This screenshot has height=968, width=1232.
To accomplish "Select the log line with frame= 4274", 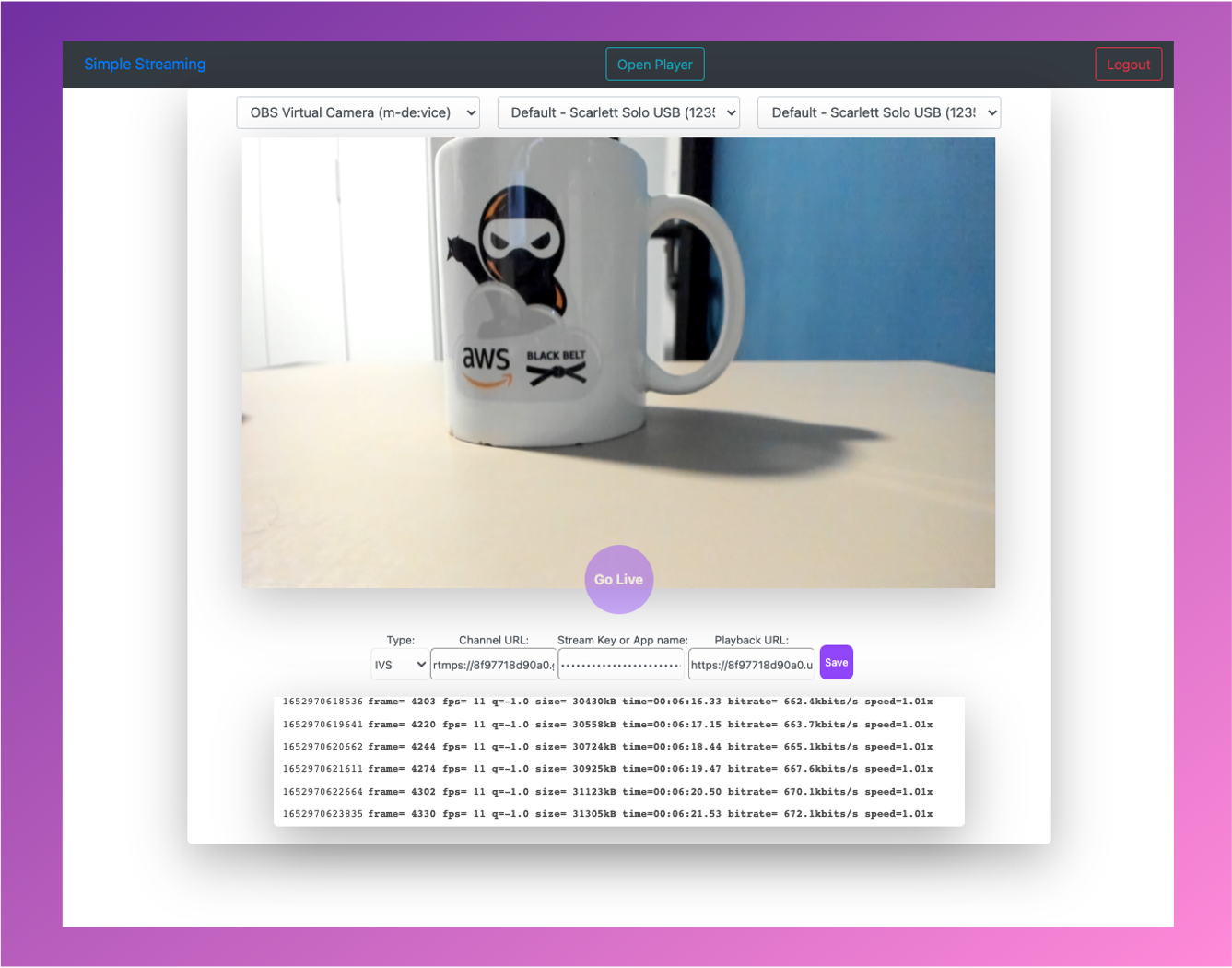I will click(x=608, y=769).
